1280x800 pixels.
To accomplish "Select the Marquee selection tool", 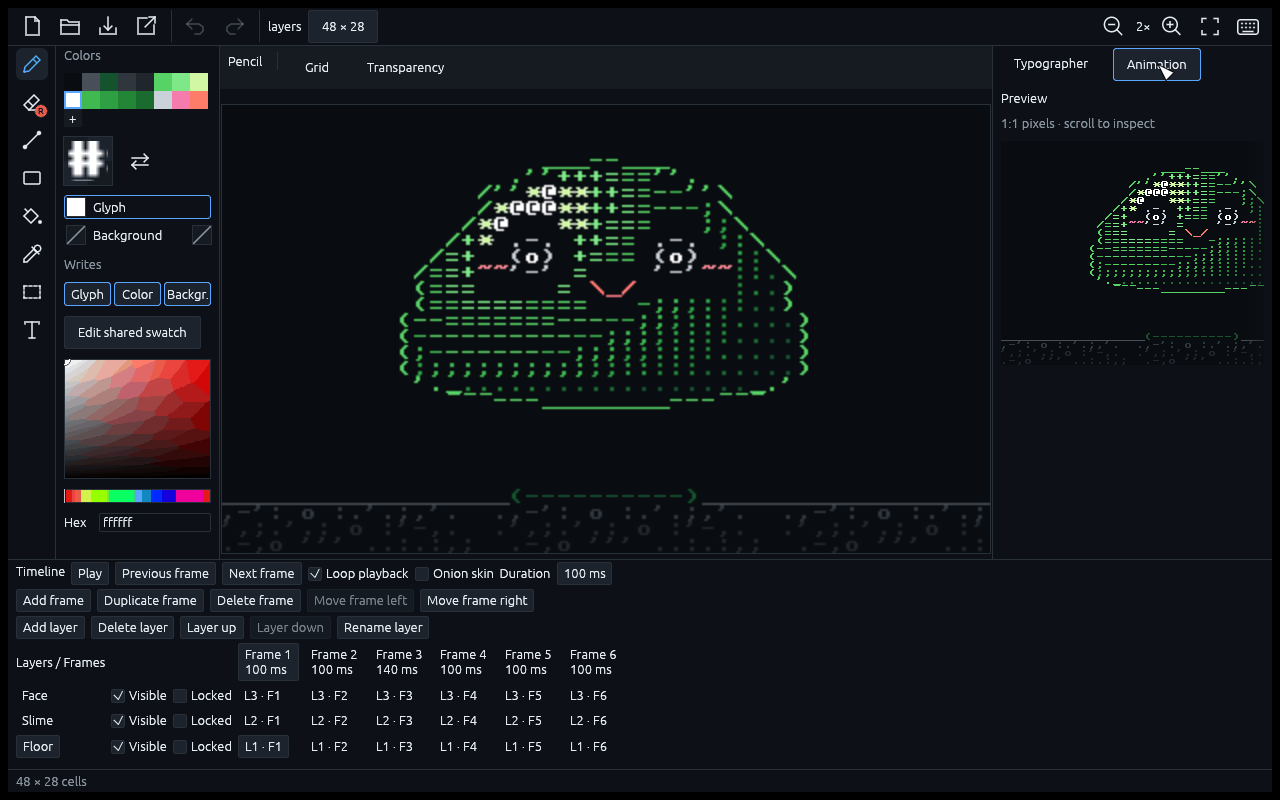I will point(32,292).
